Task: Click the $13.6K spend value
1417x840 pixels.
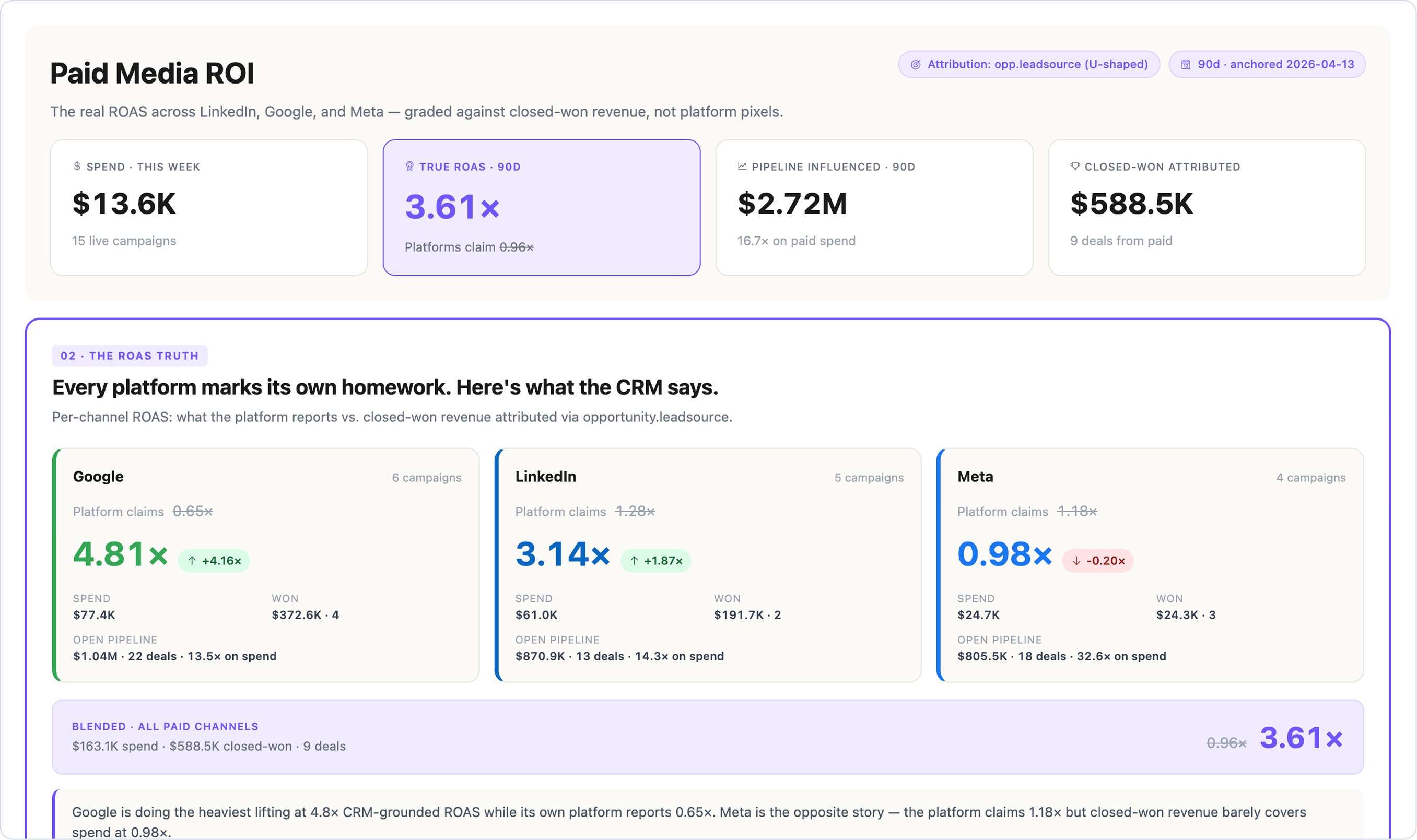Action: pyautogui.click(x=124, y=204)
